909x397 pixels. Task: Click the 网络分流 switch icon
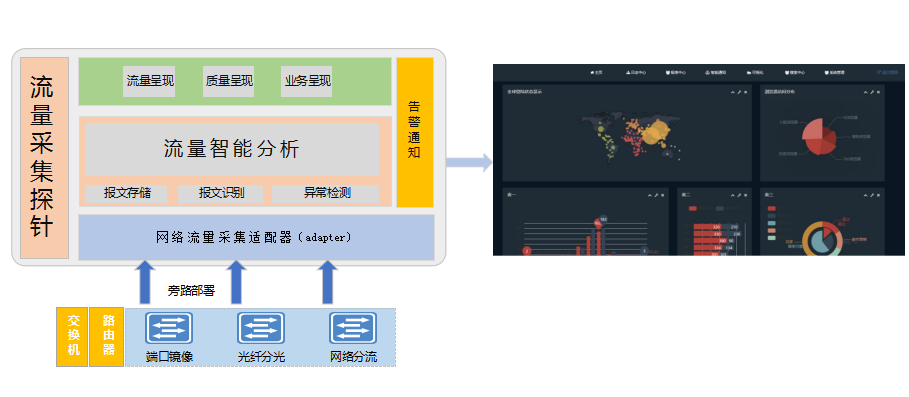click(x=353, y=328)
